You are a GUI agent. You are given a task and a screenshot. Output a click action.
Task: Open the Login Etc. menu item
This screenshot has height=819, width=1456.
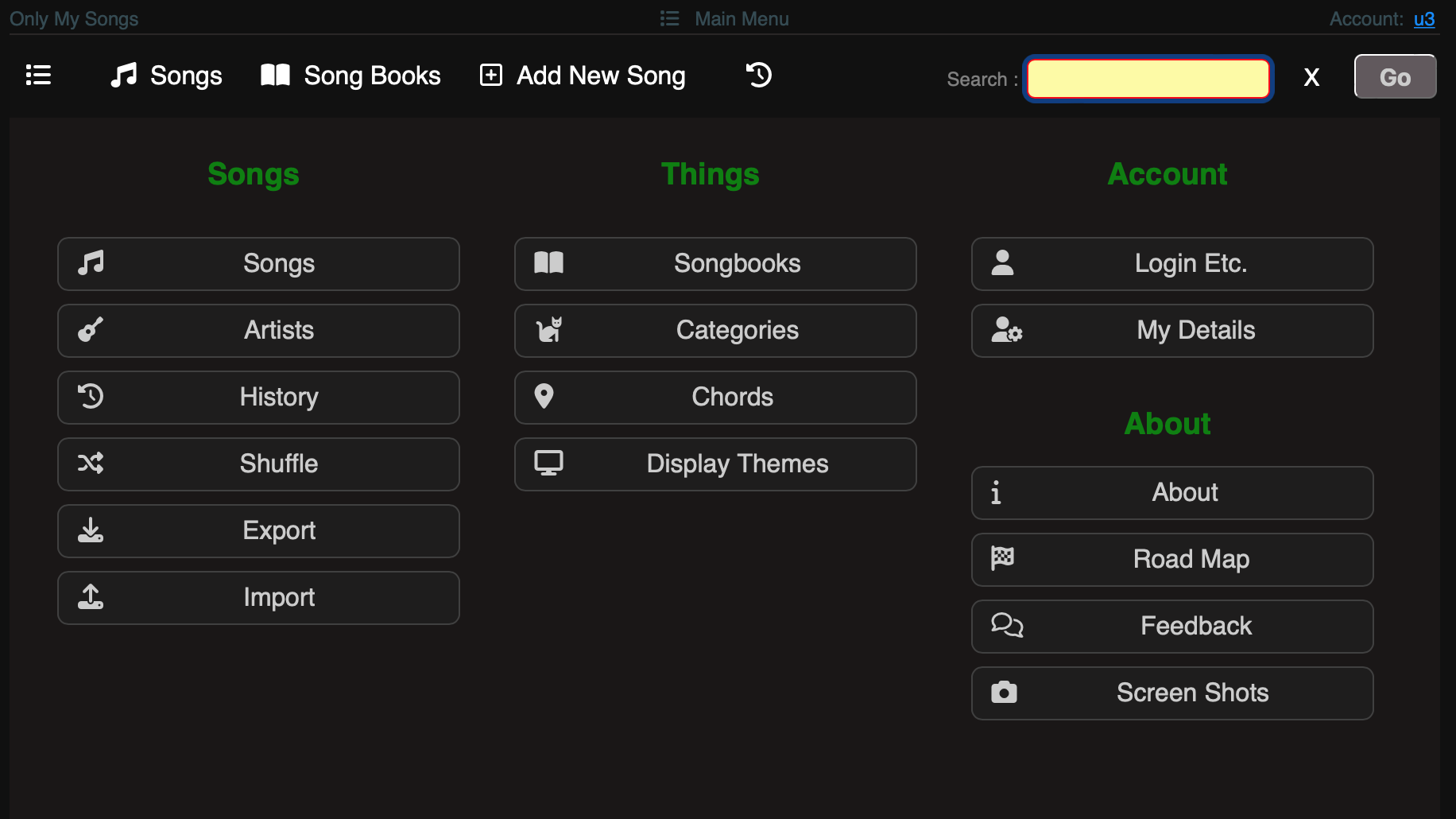click(x=1172, y=264)
